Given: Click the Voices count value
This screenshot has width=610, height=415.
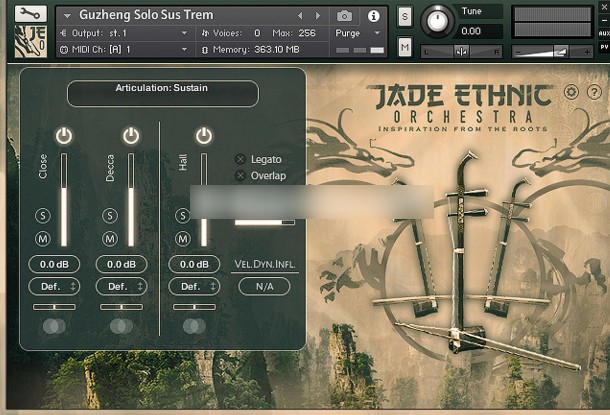Looking at the screenshot, I should tap(257, 33).
